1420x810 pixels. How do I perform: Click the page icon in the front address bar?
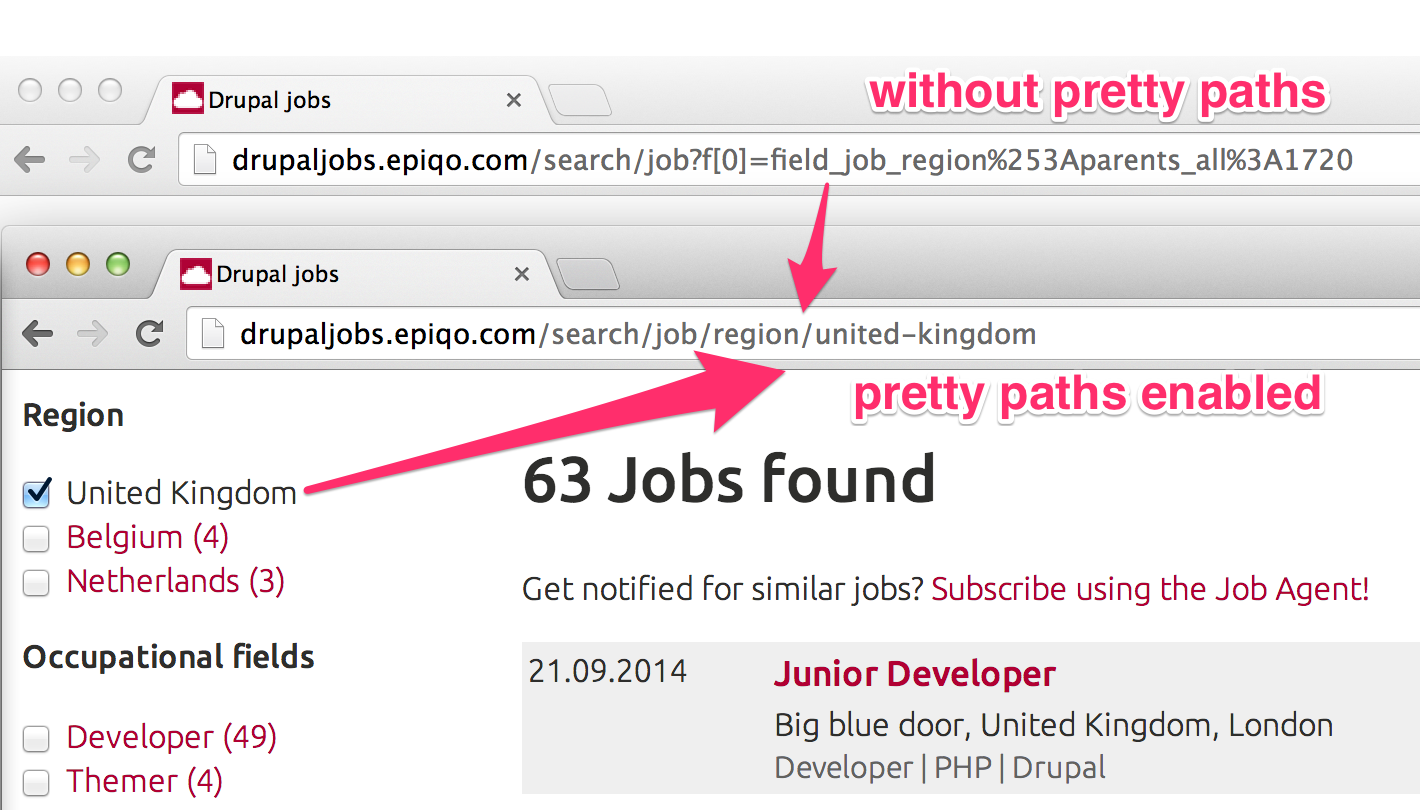pyautogui.click(x=212, y=333)
